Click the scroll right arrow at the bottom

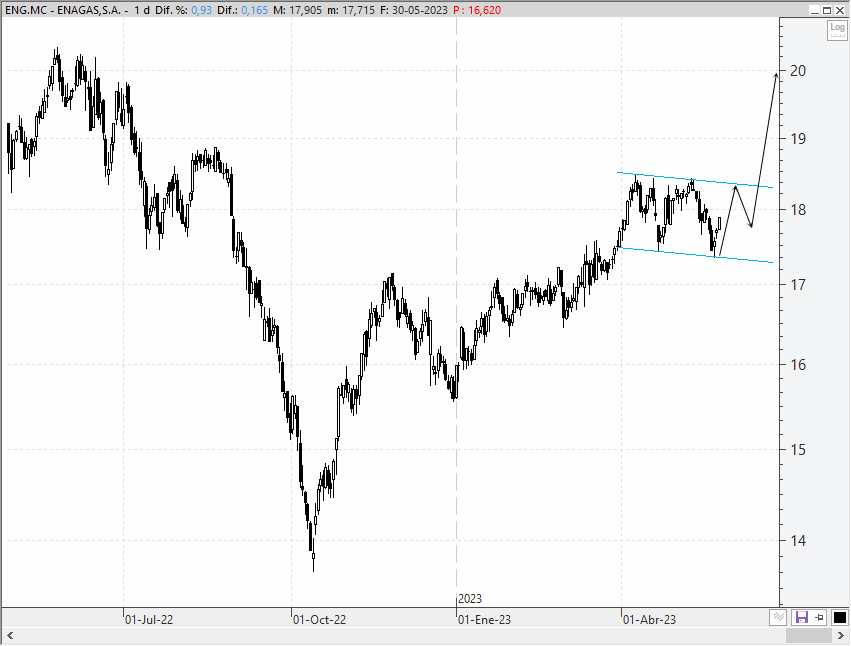[x=842, y=635]
